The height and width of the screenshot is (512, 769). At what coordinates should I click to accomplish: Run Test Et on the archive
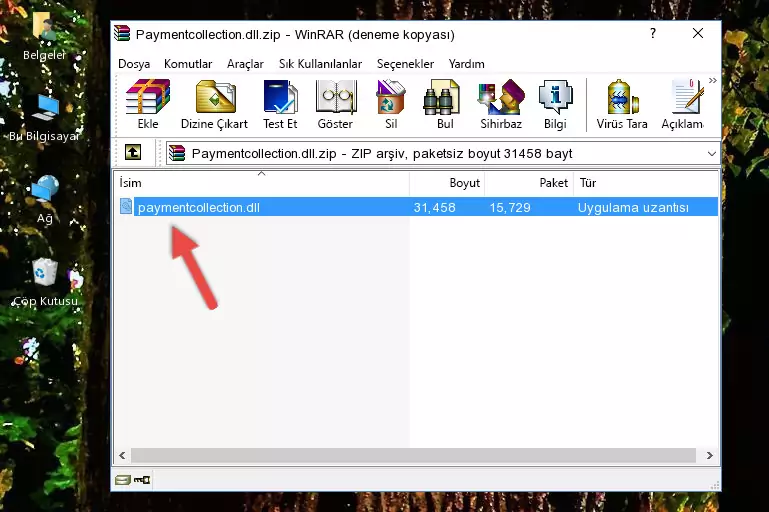[280, 104]
